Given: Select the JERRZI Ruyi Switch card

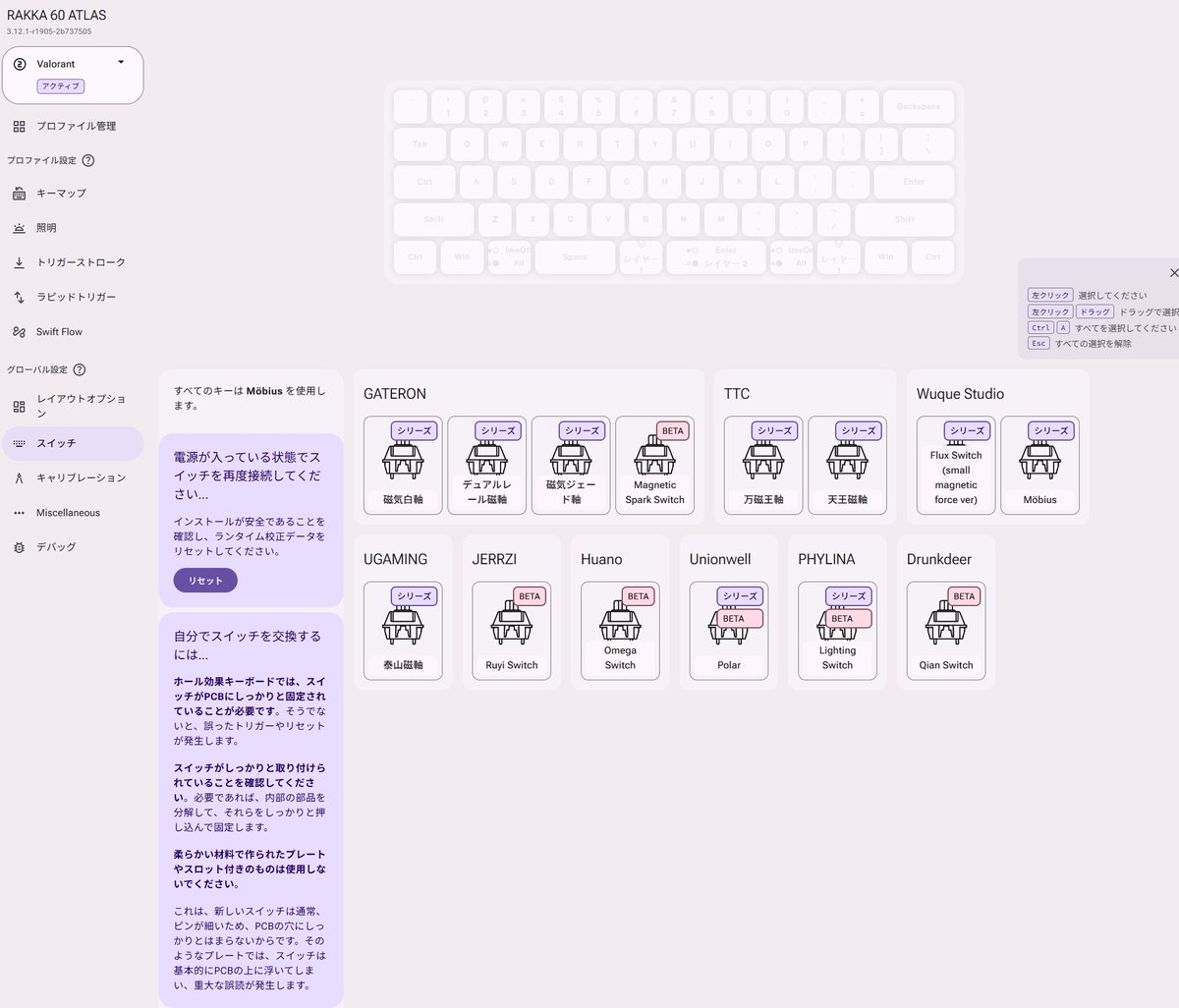Looking at the screenshot, I should tap(511, 631).
